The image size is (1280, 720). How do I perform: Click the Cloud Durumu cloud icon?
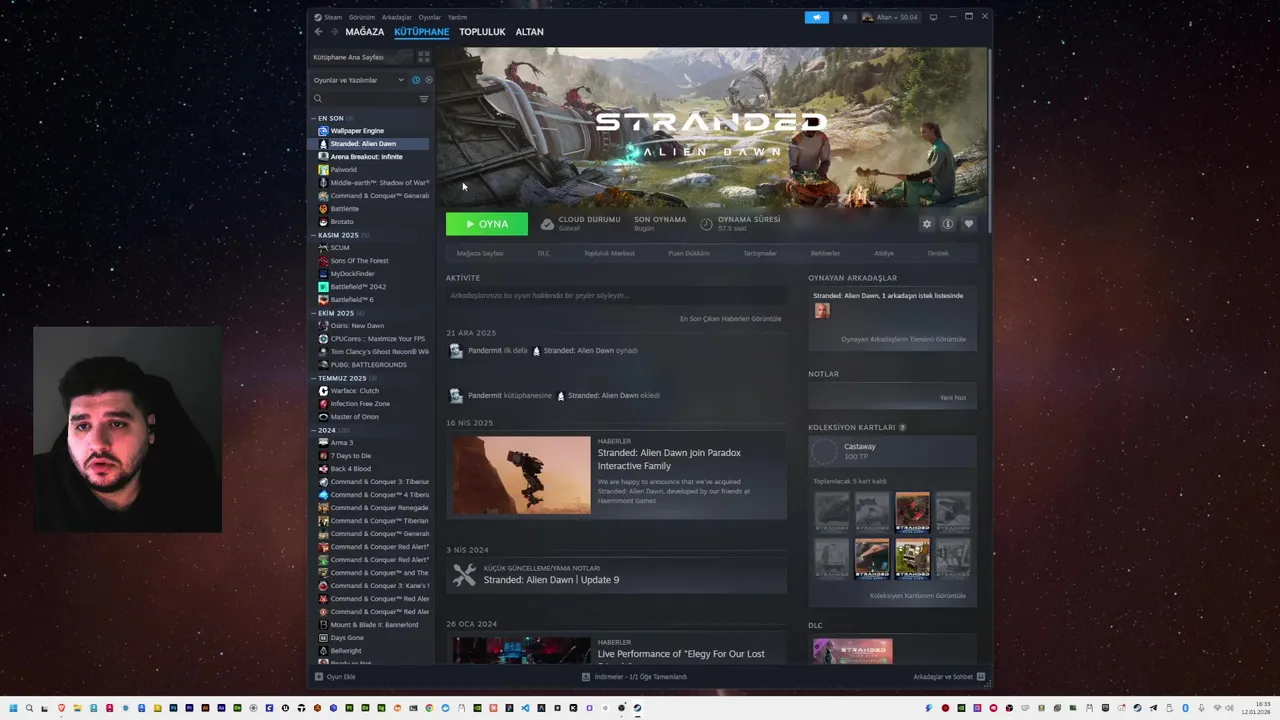547,224
